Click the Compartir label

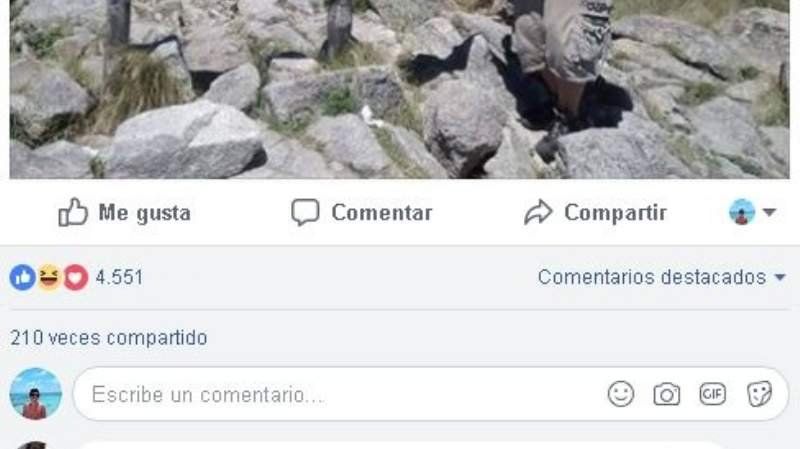[615, 212]
